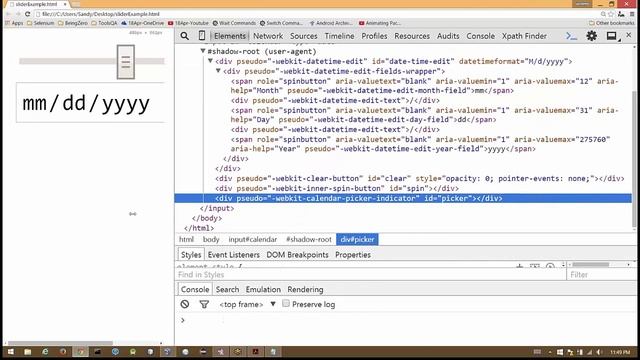Open the Chrome hamburger menu
This screenshot has height=360, width=640.
click(x=632, y=14)
